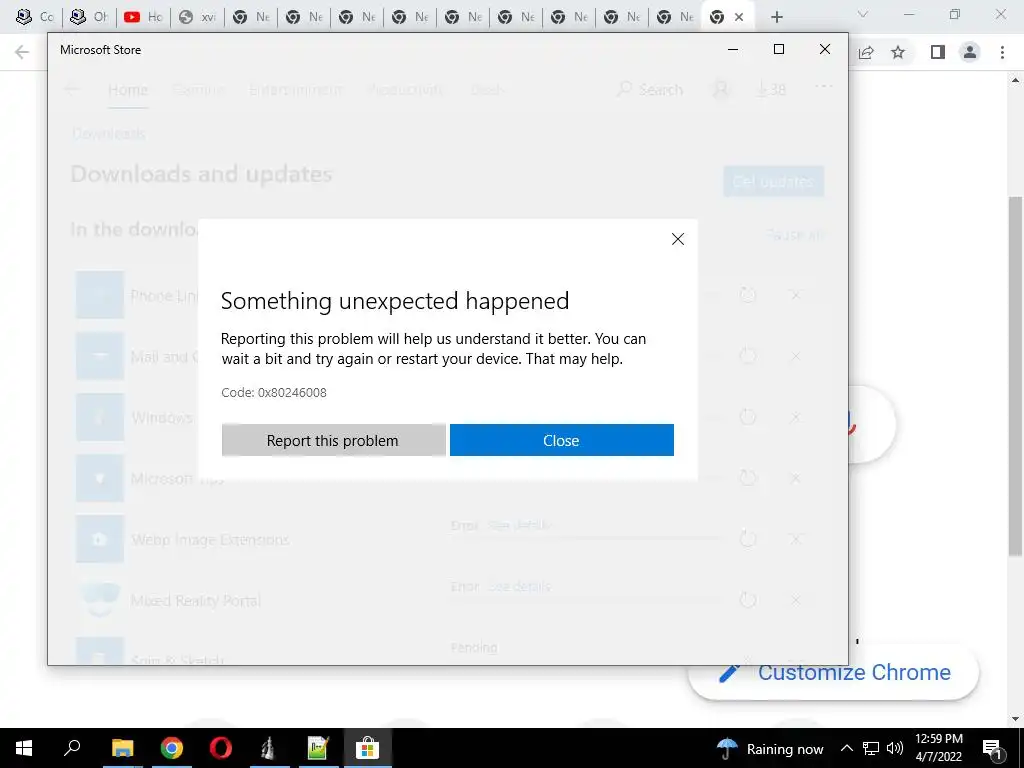Toggle Chrome side panel icon
The width and height of the screenshot is (1024, 768).
[x=938, y=52]
